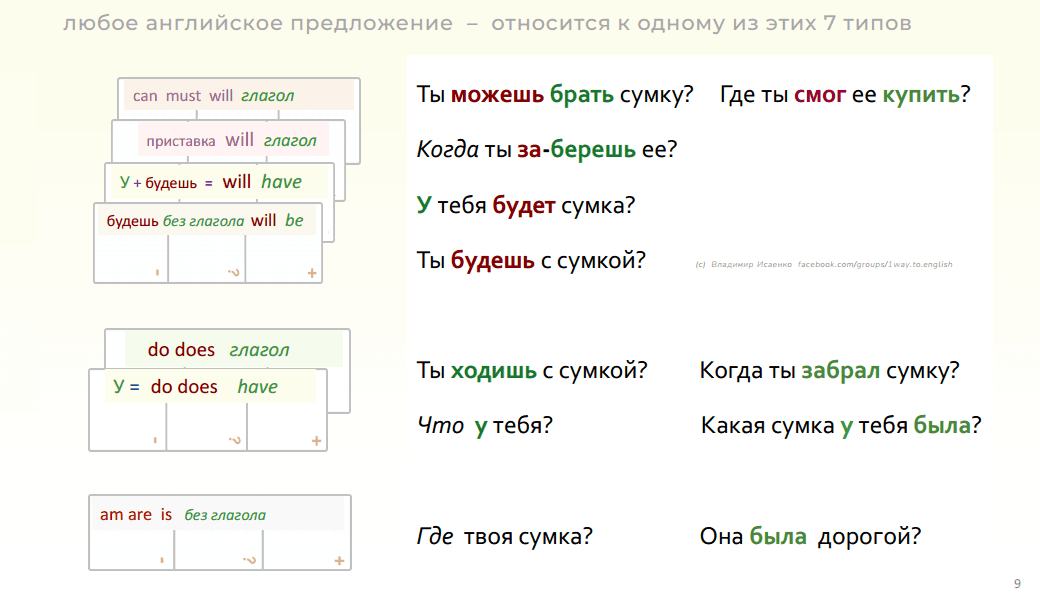Screen dimensions: 1040x600
Task: Select the "У + будешь = will have" card
Action: coord(210,182)
